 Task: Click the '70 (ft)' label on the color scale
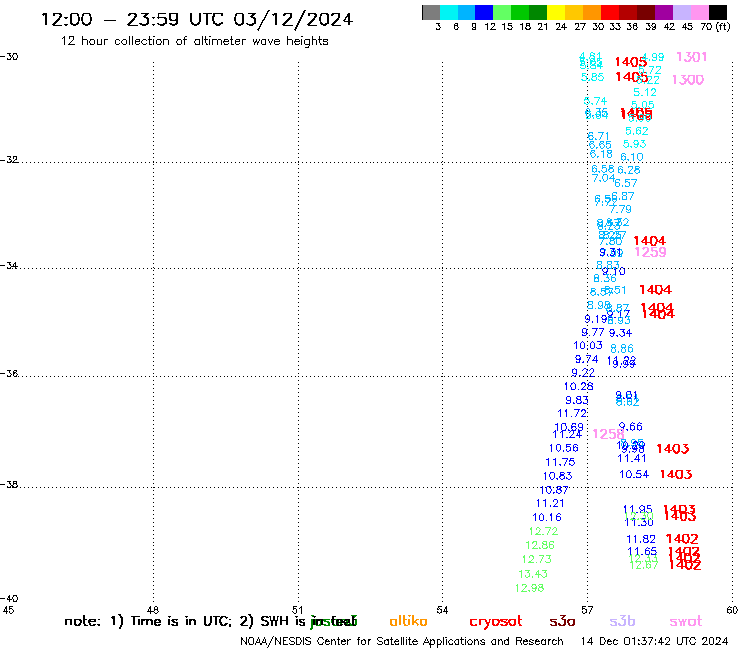(715, 26)
